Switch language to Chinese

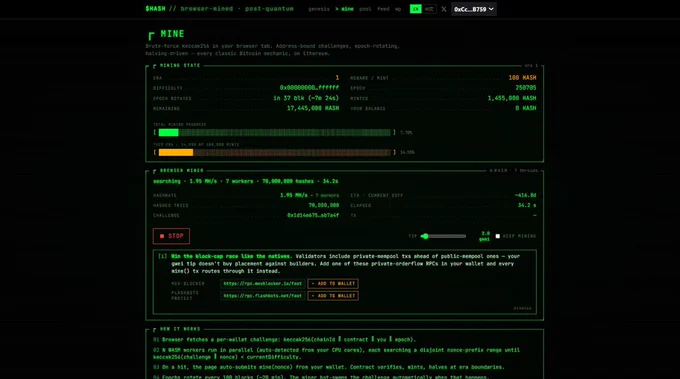pos(429,9)
